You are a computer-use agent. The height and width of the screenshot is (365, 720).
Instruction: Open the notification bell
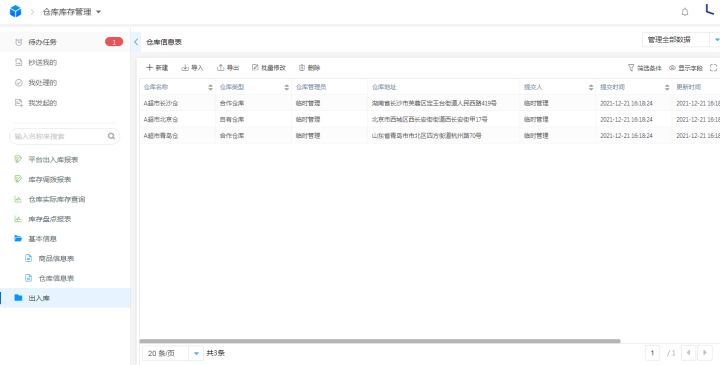685,12
